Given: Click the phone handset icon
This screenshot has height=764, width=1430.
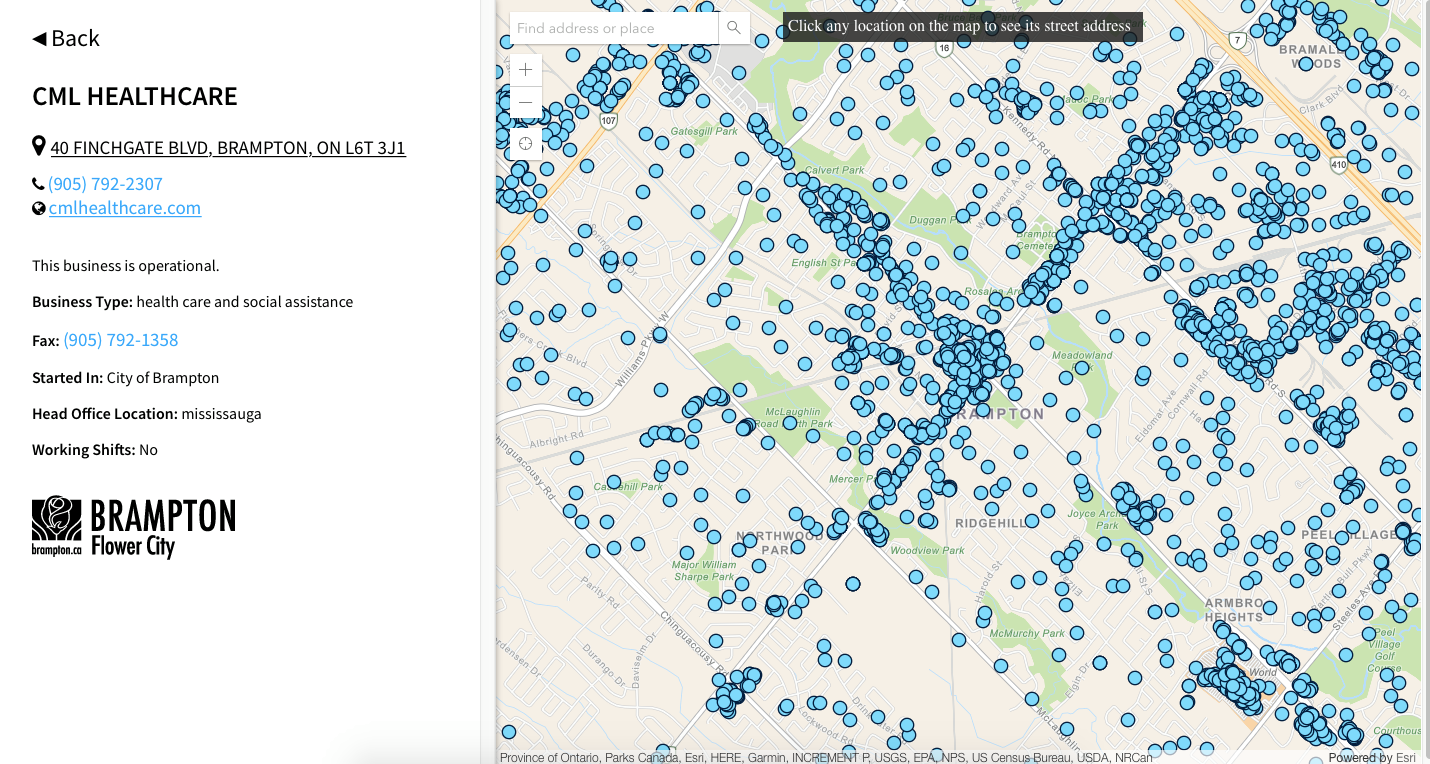Looking at the screenshot, I should click(x=38, y=184).
